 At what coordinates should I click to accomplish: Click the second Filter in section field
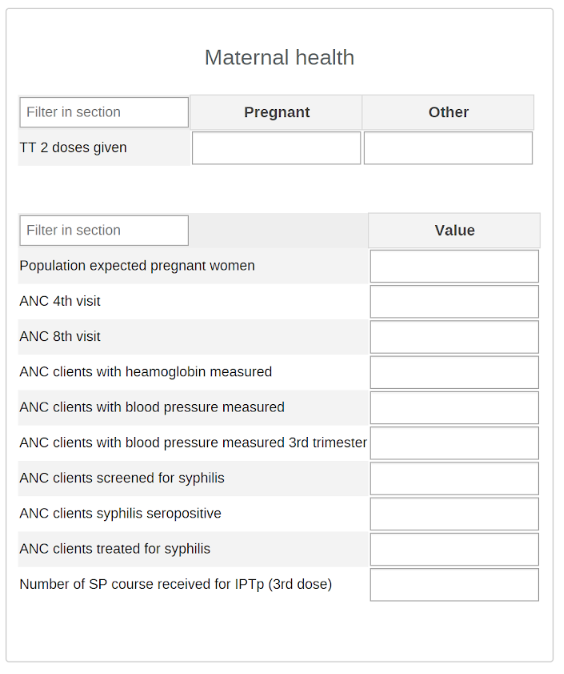[x=104, y=231]
